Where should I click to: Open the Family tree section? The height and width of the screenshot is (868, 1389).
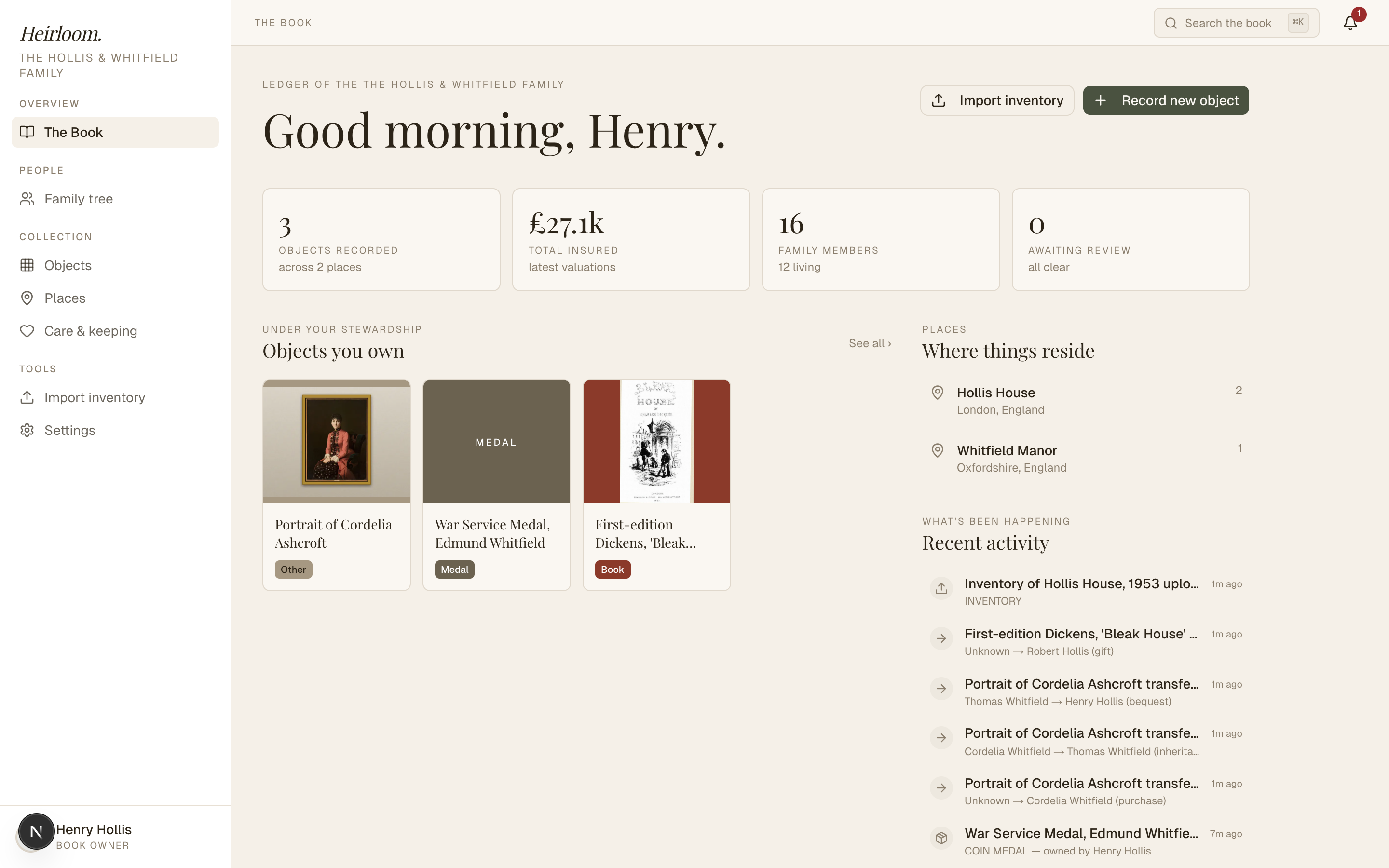115,199
